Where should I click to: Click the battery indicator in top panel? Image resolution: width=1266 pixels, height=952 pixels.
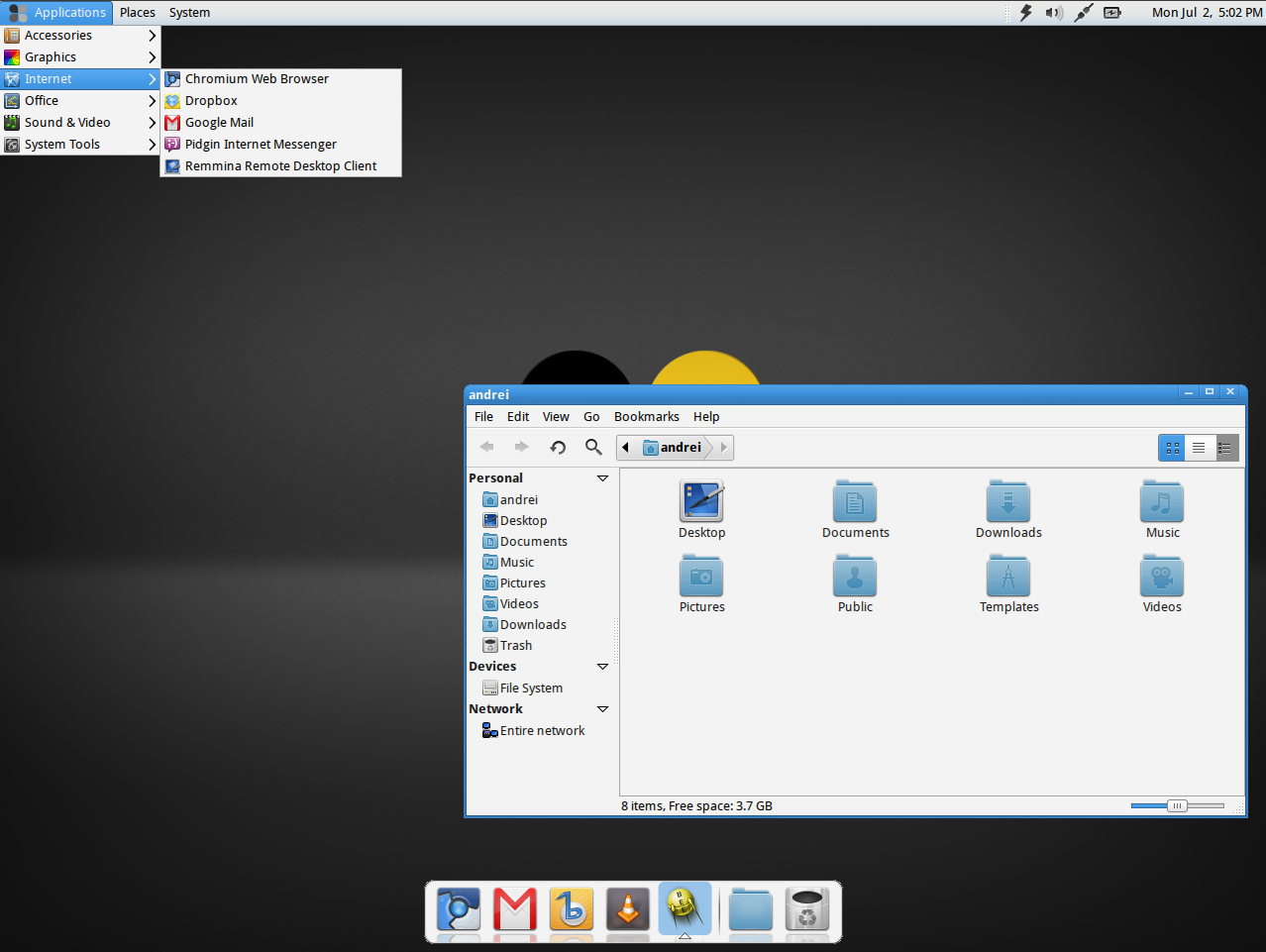tap(1112, 13)
